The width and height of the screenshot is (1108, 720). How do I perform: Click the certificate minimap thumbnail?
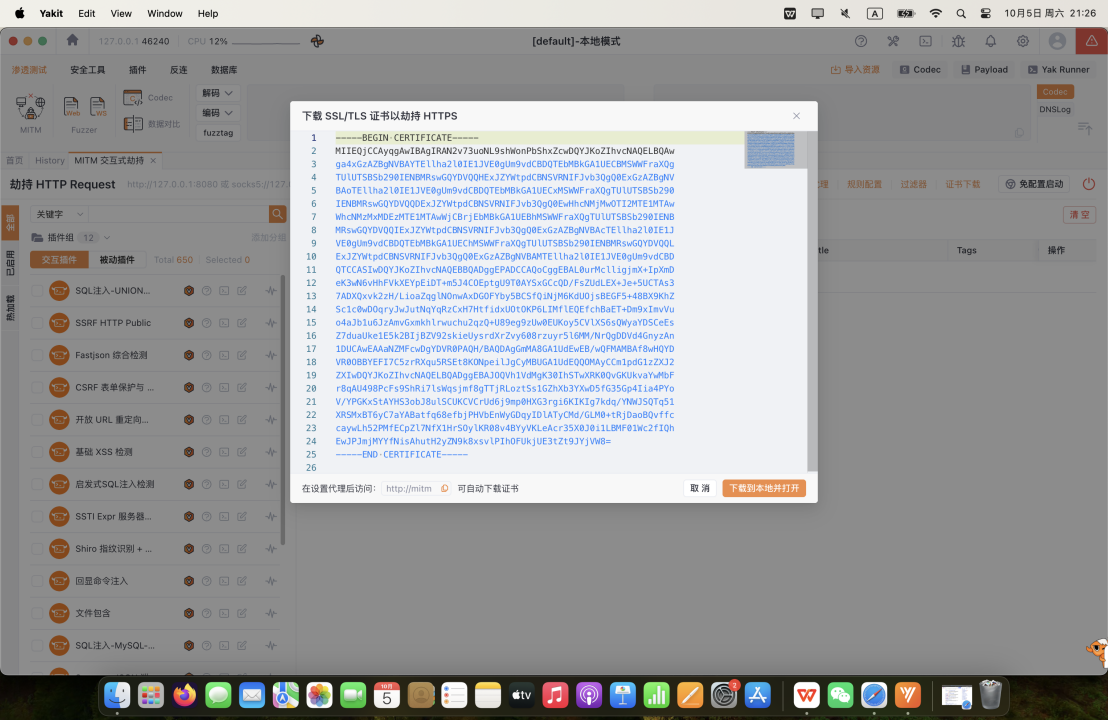(x=770, y=150)
